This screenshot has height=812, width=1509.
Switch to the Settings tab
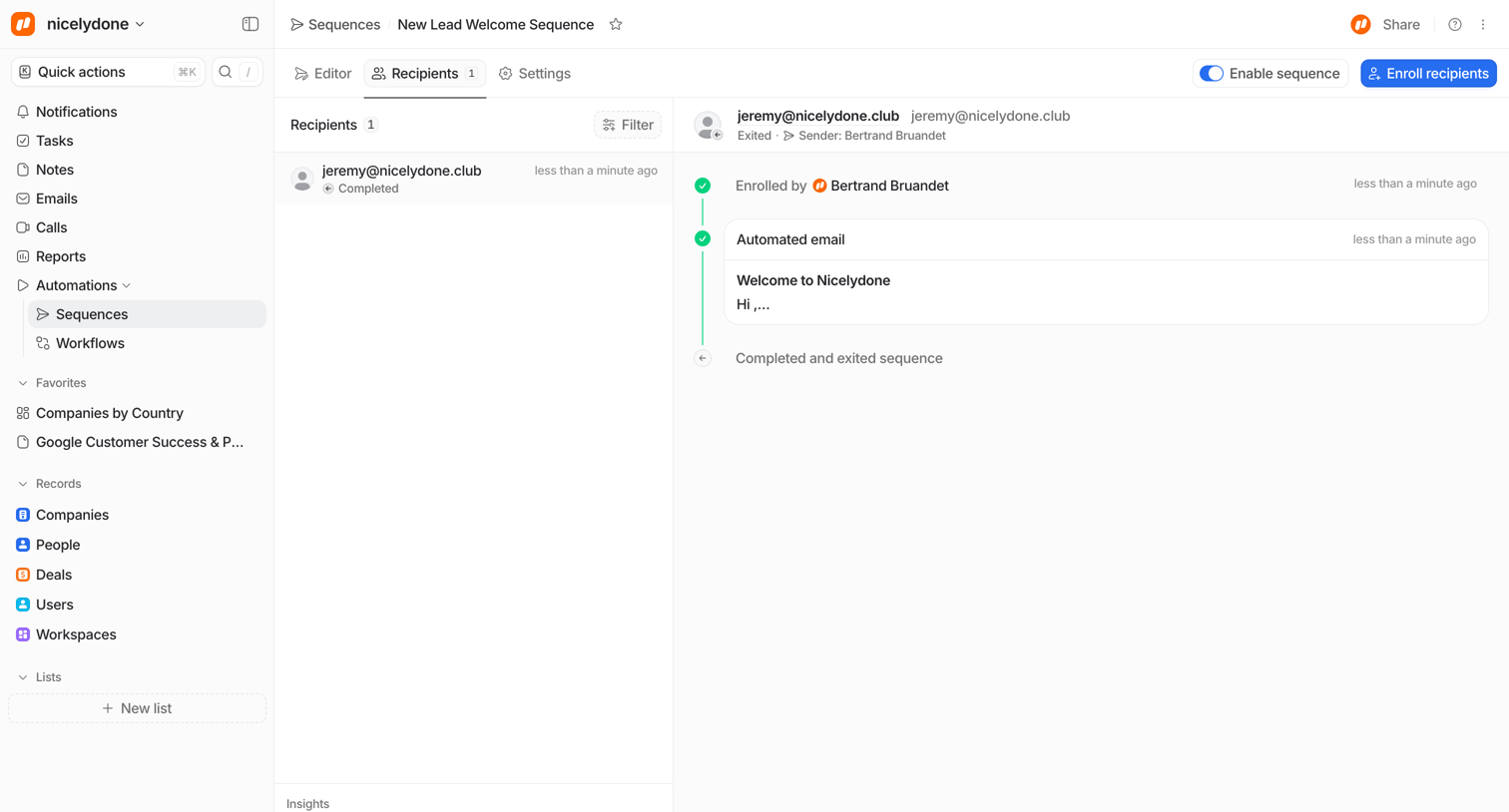point(535,73)
